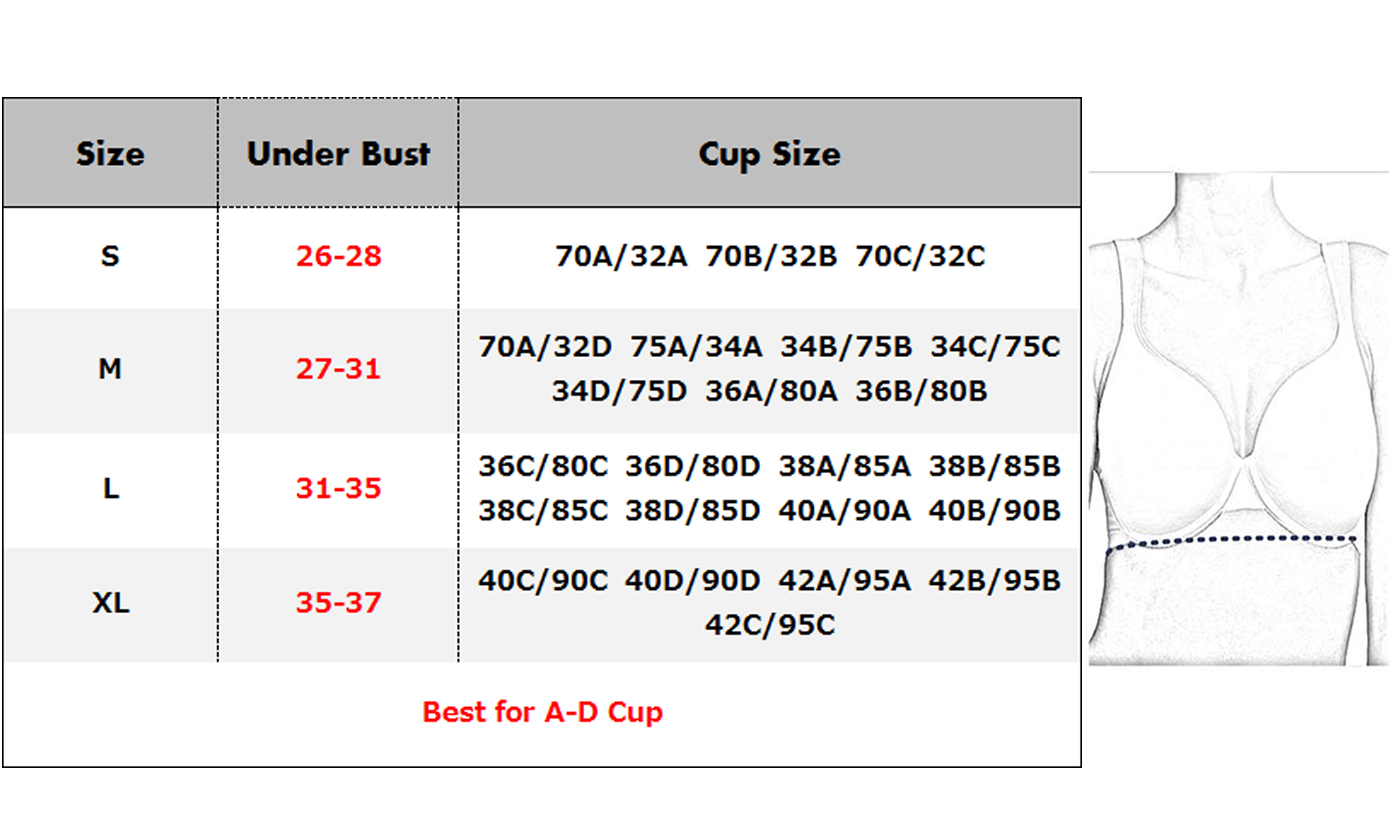The height and width of the screenshot is (840, 1400).
Task: Click the "Best for A-D Cup" note
Action: pos(542,712)
